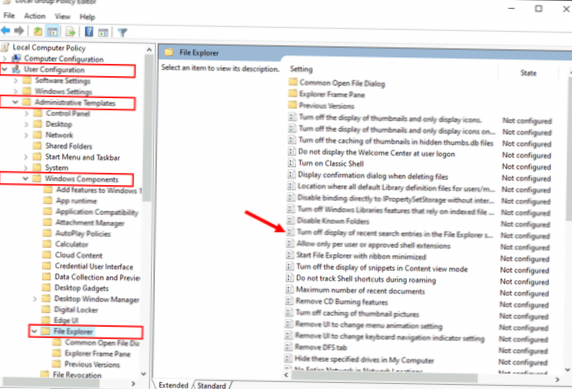Screen dimensions: 572x389
Task: Select Turn off display of recent search entries policy
Action: point(394,234)
